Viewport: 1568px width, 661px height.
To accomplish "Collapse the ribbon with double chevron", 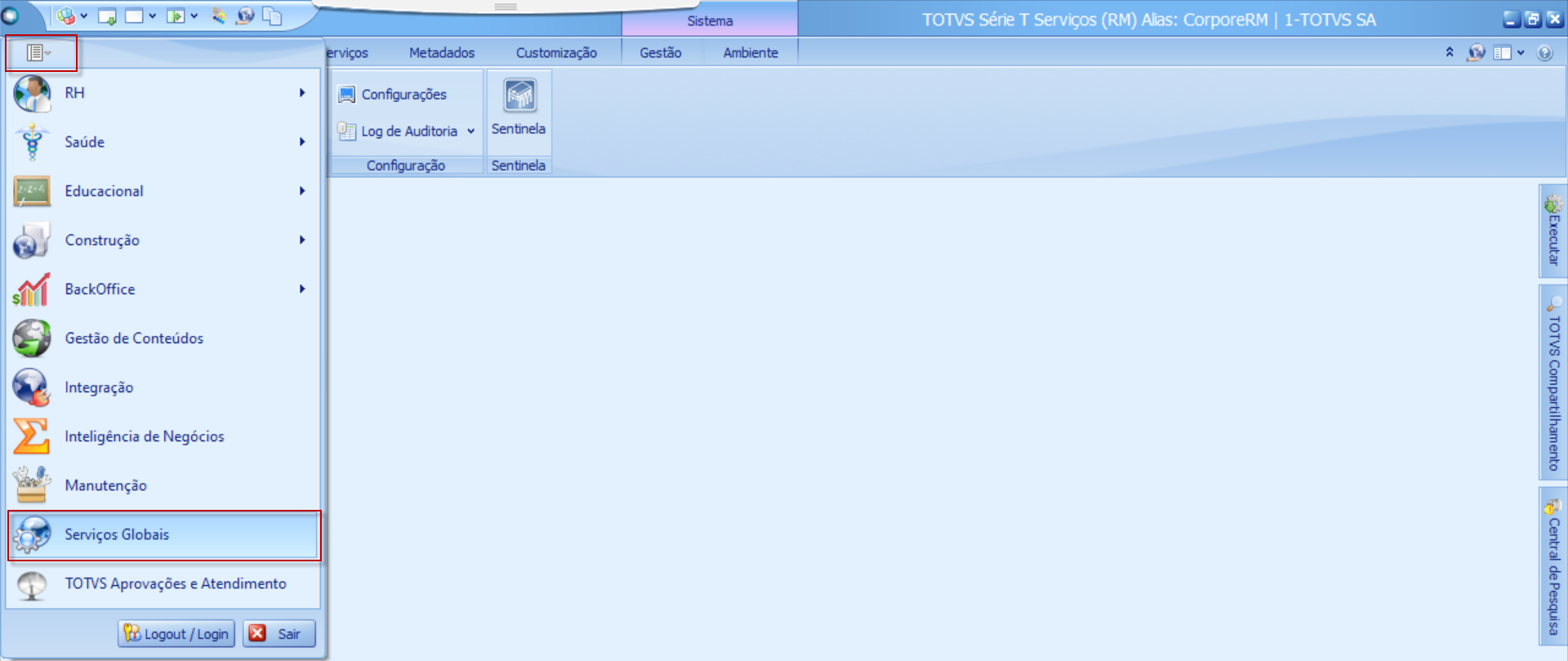I will tap(1450, 52).
